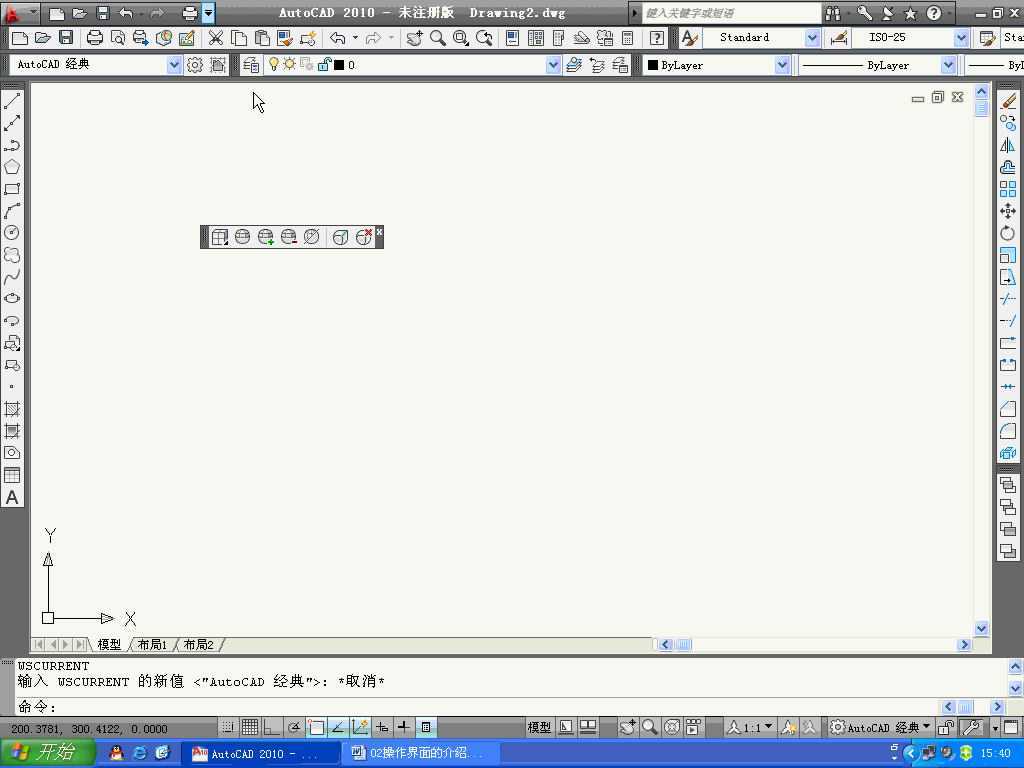Click the Windows 开始 start button
1024x768 pixels.
[x=47, y=752]
